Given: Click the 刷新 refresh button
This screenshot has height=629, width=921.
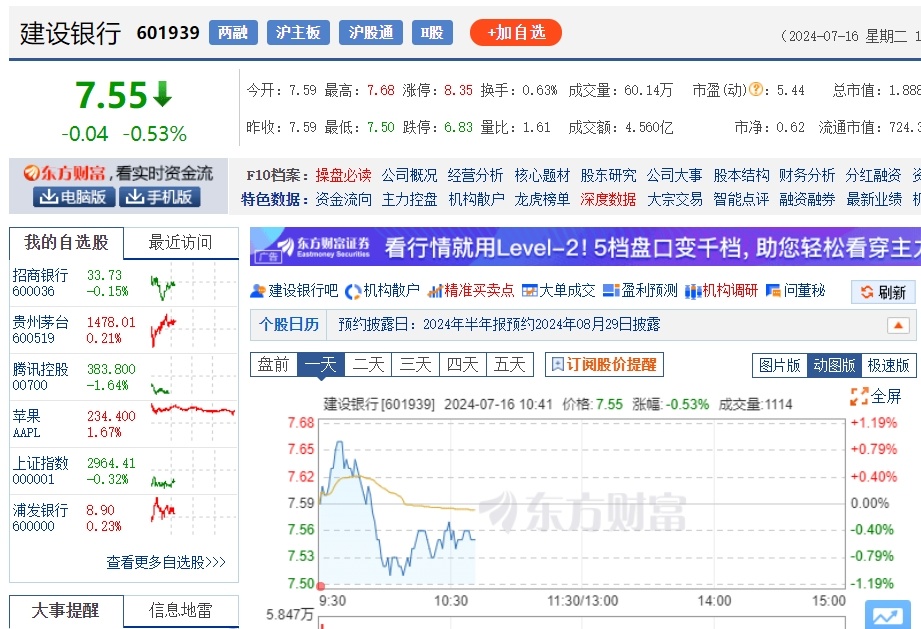Looking at the screenshot, I should pos(883,292).
